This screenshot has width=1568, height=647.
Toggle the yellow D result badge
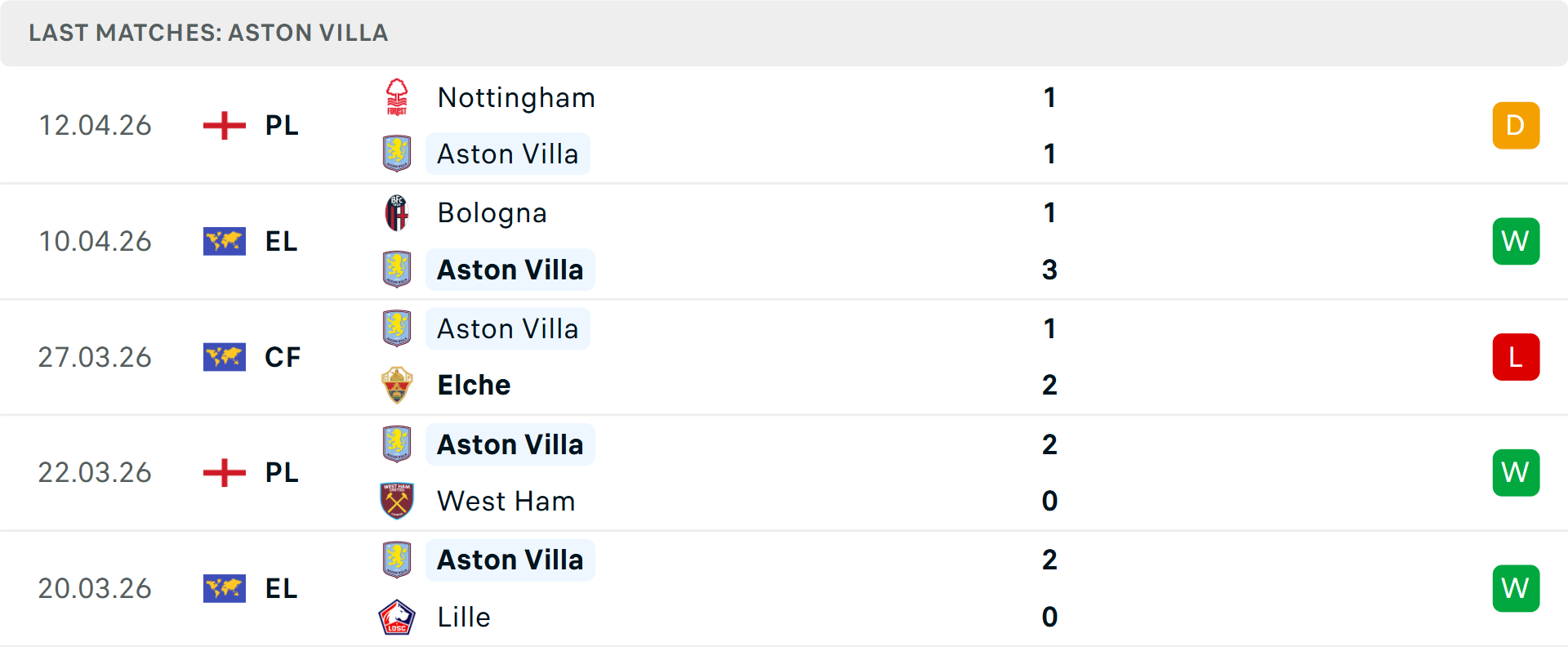coord(1516,125)
